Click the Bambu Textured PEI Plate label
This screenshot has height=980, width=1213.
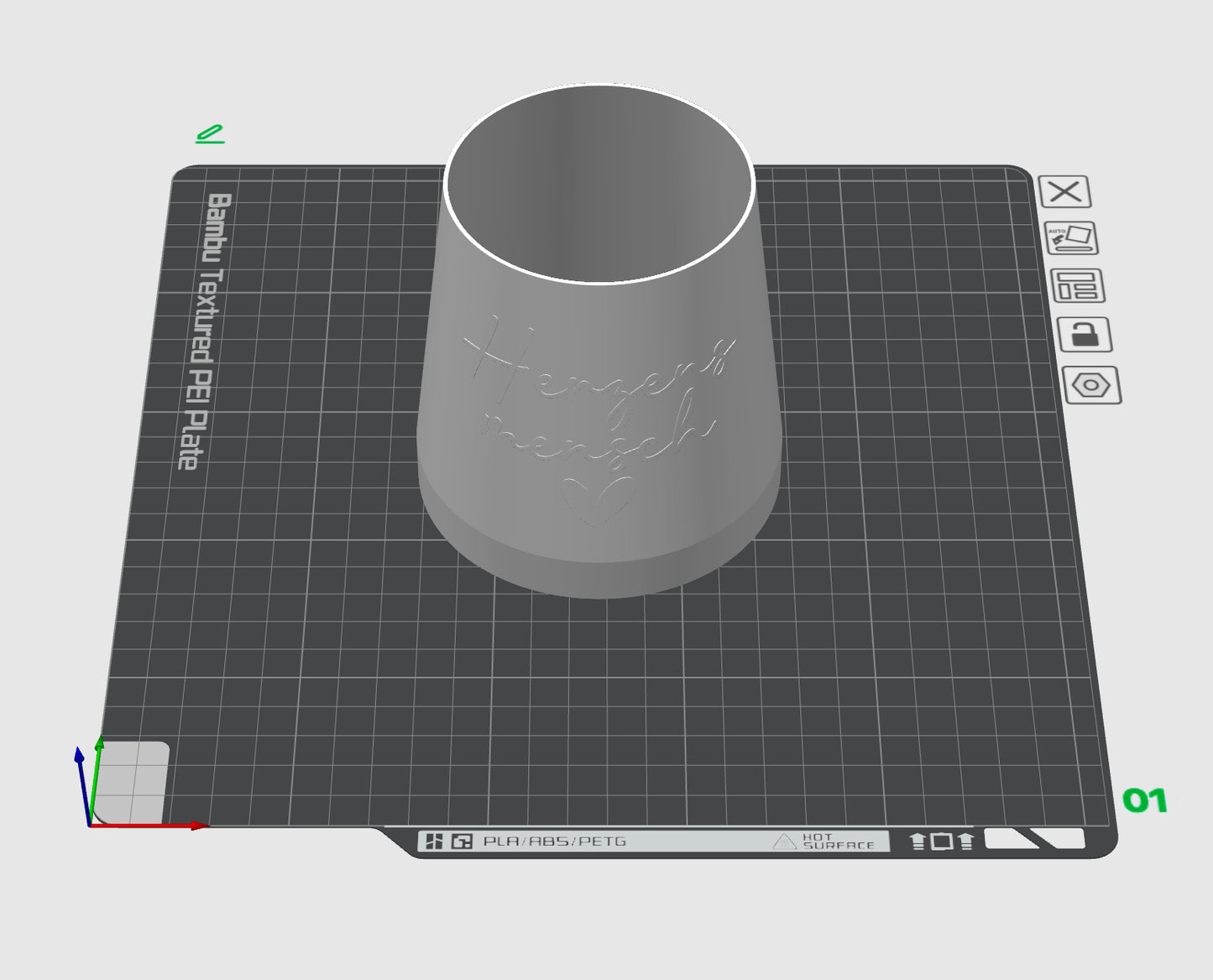204,331
